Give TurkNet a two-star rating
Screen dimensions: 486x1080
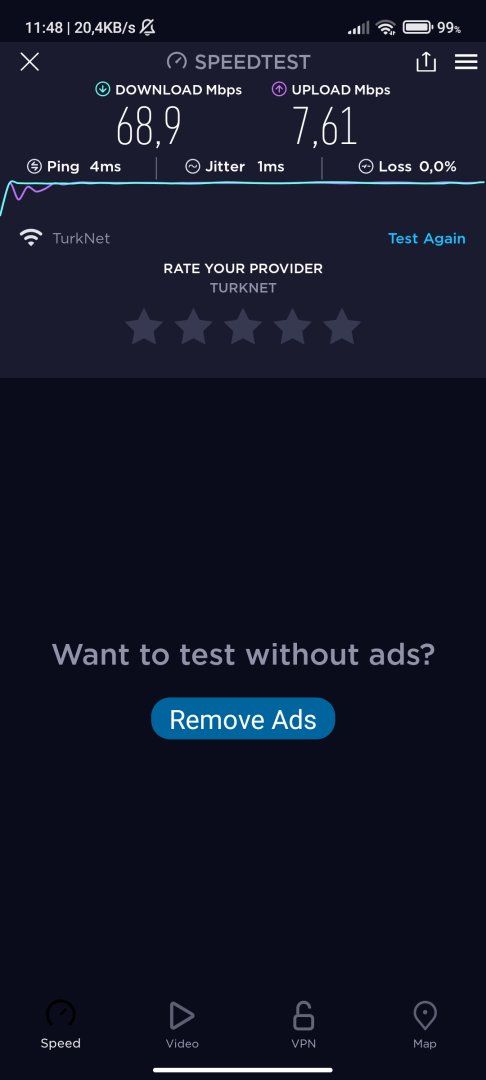193,326
